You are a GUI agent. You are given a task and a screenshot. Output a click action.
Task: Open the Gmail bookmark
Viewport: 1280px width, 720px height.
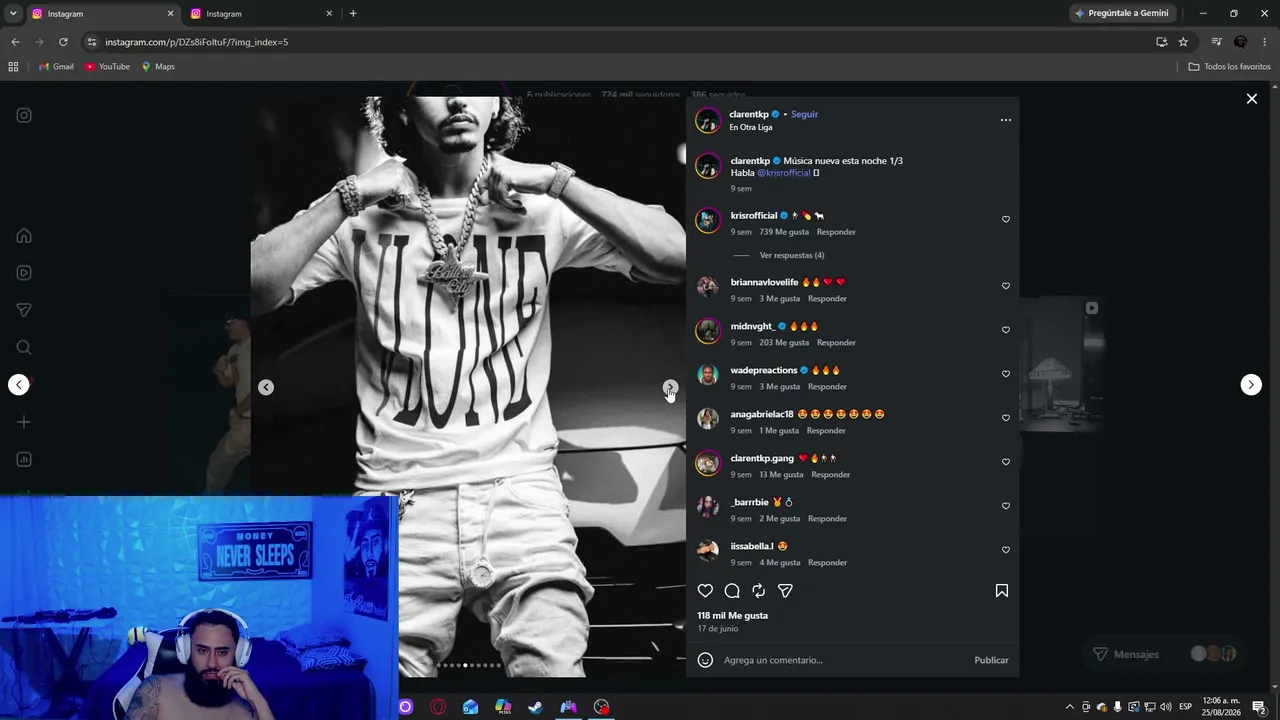pos(56,67)
